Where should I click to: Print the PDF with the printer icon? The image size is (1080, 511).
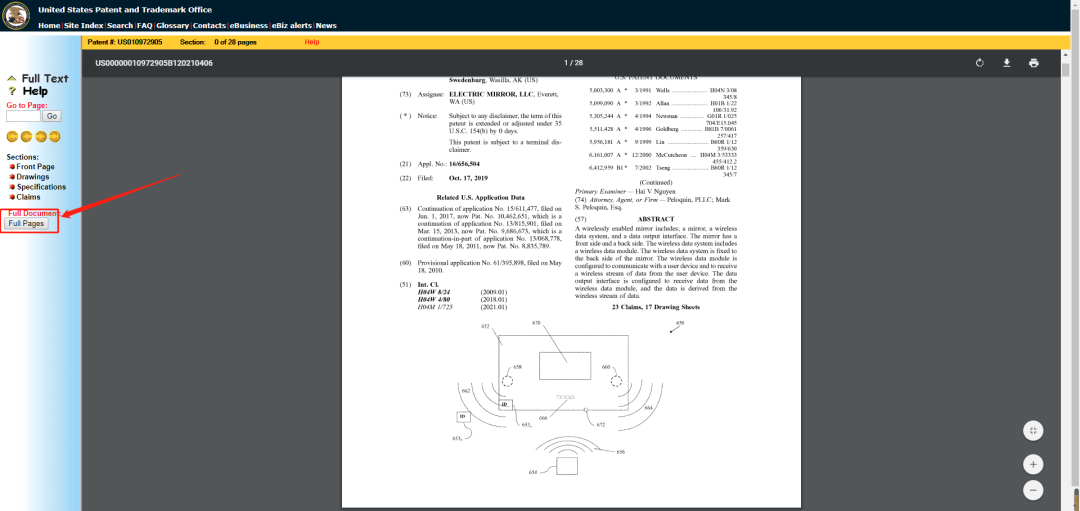tap(1033, 63)
